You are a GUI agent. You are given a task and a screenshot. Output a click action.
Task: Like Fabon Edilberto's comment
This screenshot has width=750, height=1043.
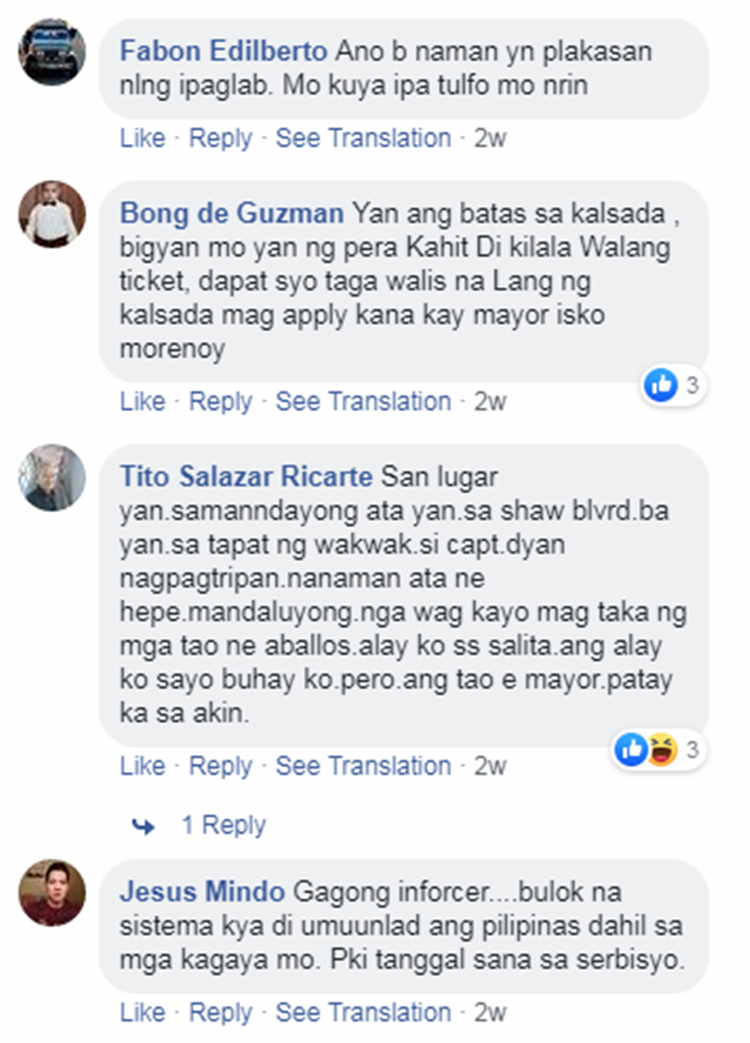(142, 138)
